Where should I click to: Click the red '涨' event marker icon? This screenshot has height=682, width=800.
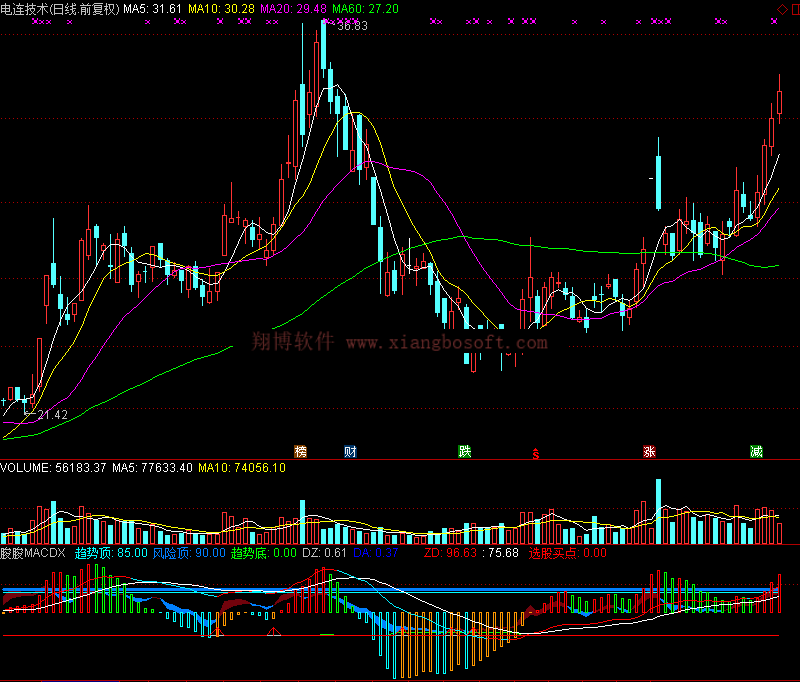click(x=649, y=452)
